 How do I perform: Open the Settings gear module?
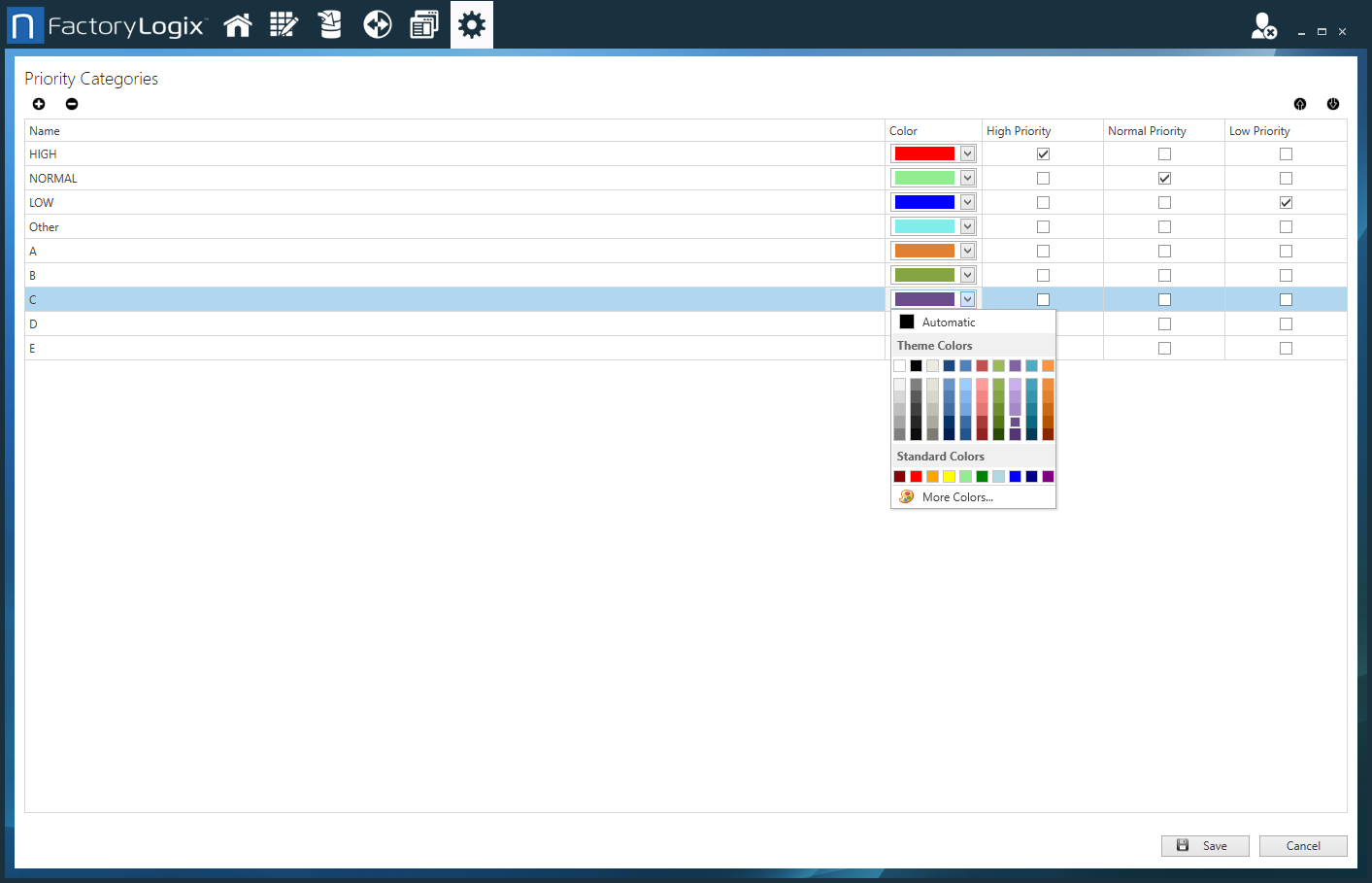point(471,24)
